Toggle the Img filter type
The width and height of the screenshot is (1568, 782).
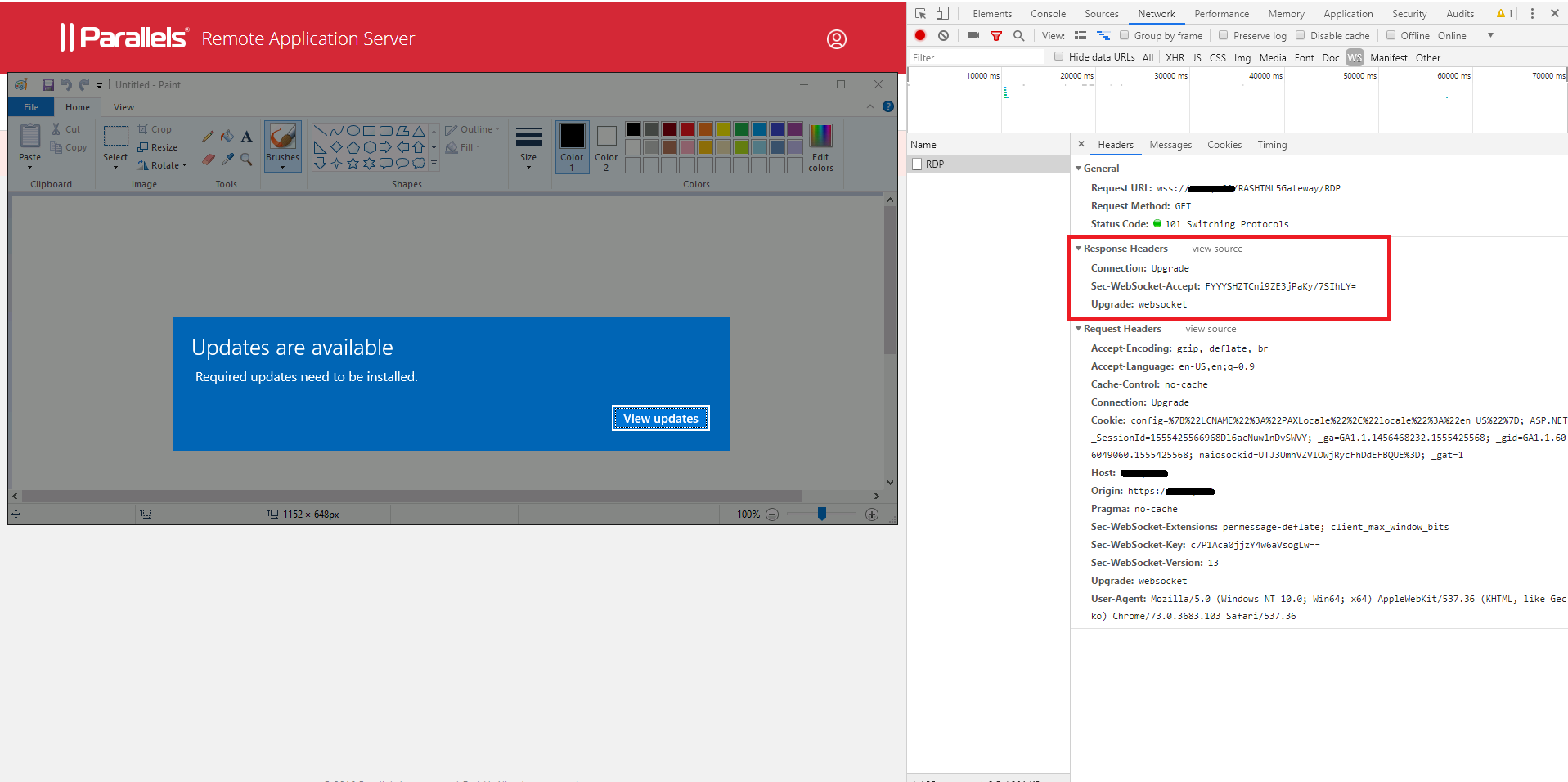[1242, 57]
